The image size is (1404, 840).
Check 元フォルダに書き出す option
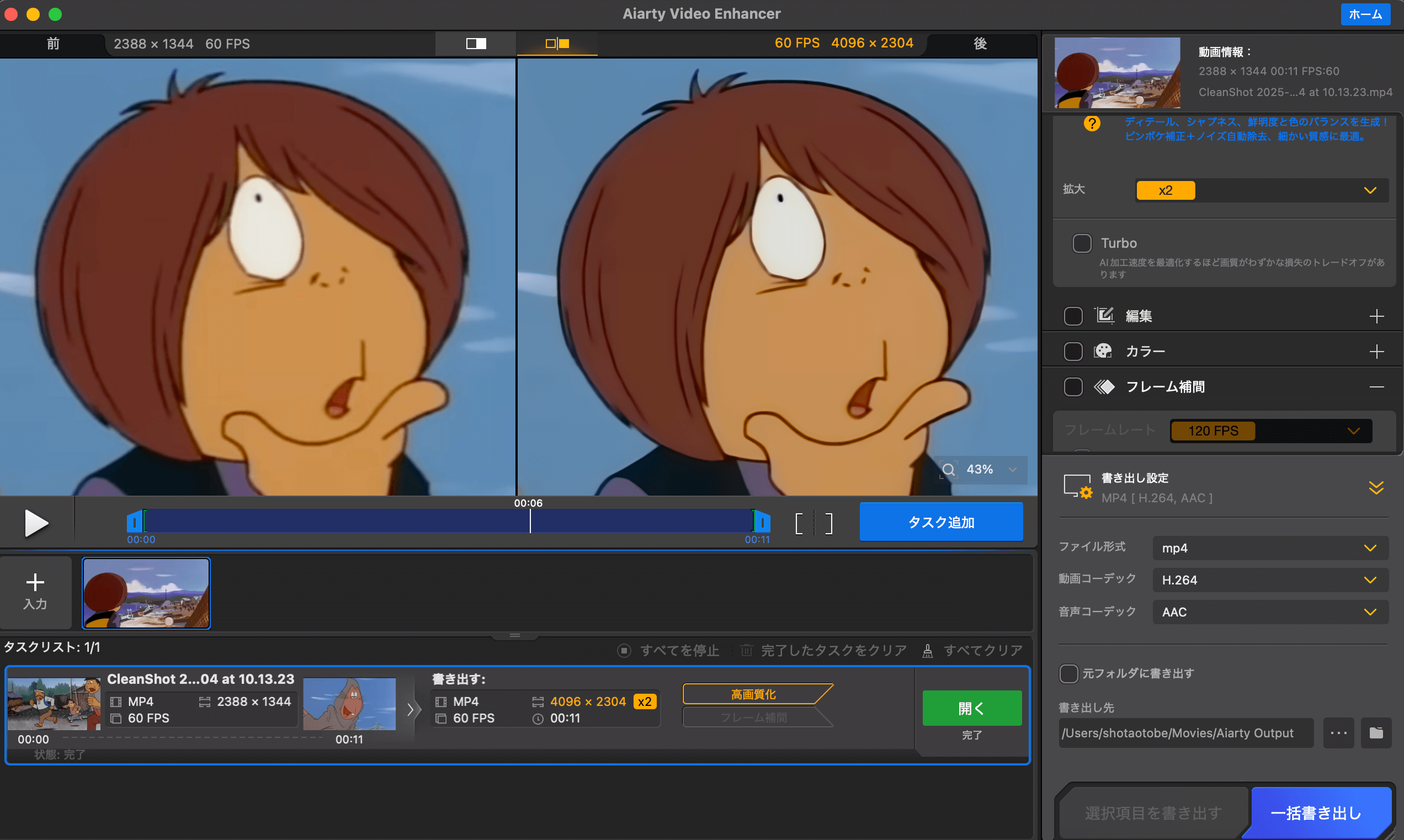click(1068, 673)
